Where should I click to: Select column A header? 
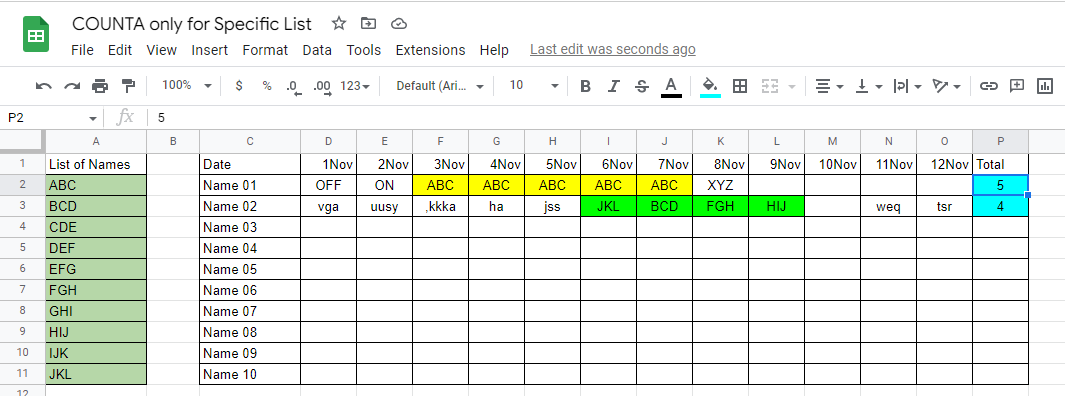pos(96,141)
